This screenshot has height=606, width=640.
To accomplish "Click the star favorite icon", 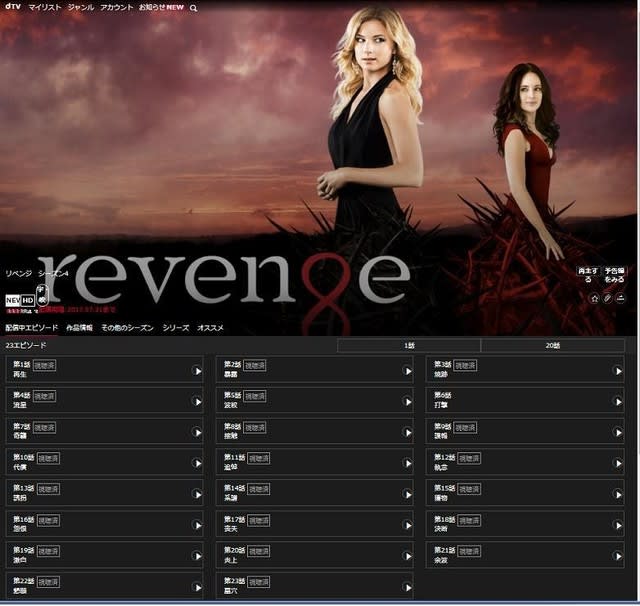I will (x=594, y=298).
